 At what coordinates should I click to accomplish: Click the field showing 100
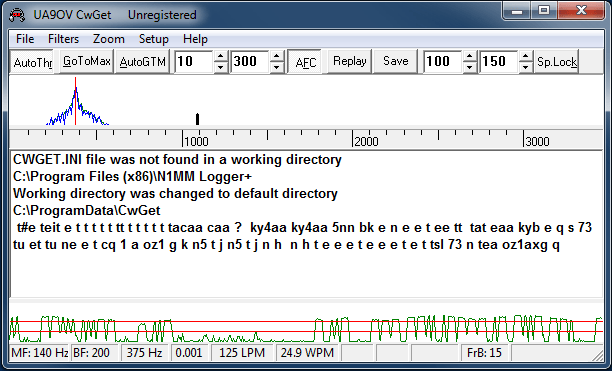pyautogui.click(x=443, y=61)
